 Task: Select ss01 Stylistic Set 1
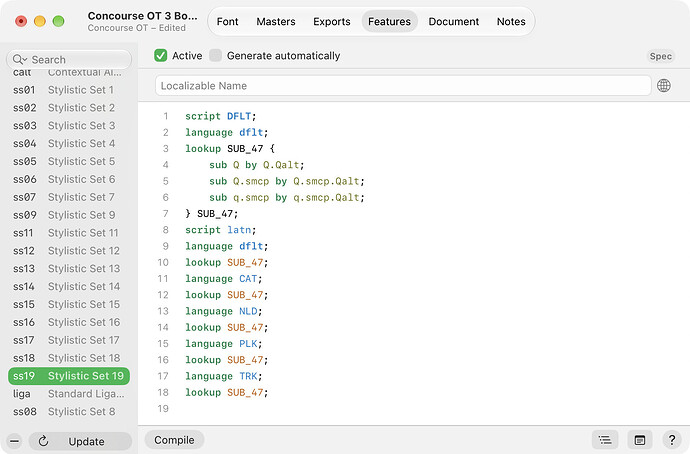[x=69, y=90]
